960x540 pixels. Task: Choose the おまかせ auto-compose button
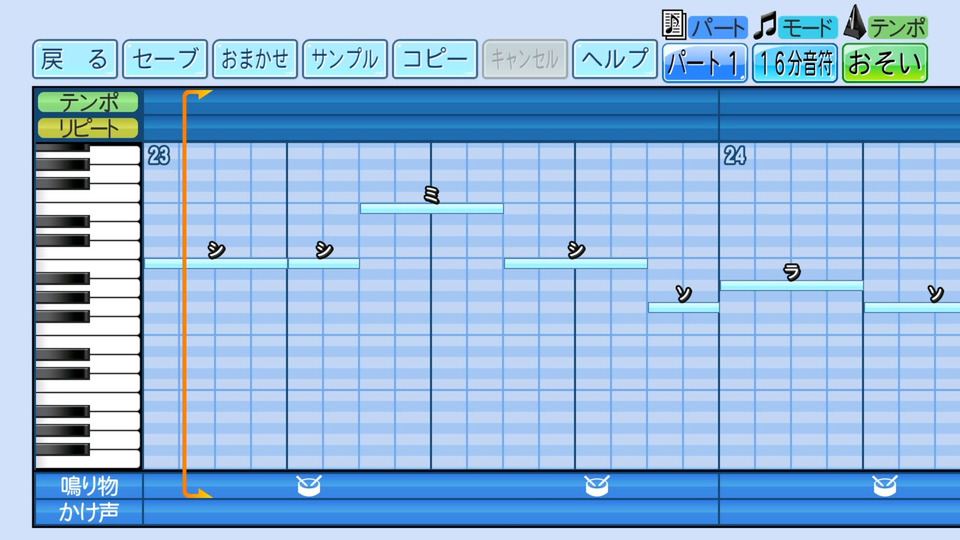coord(255,59)
